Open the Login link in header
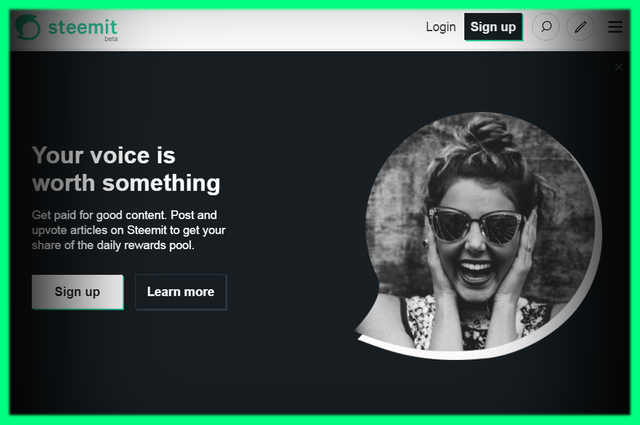 pyautogui.click(x=441, y=27)
